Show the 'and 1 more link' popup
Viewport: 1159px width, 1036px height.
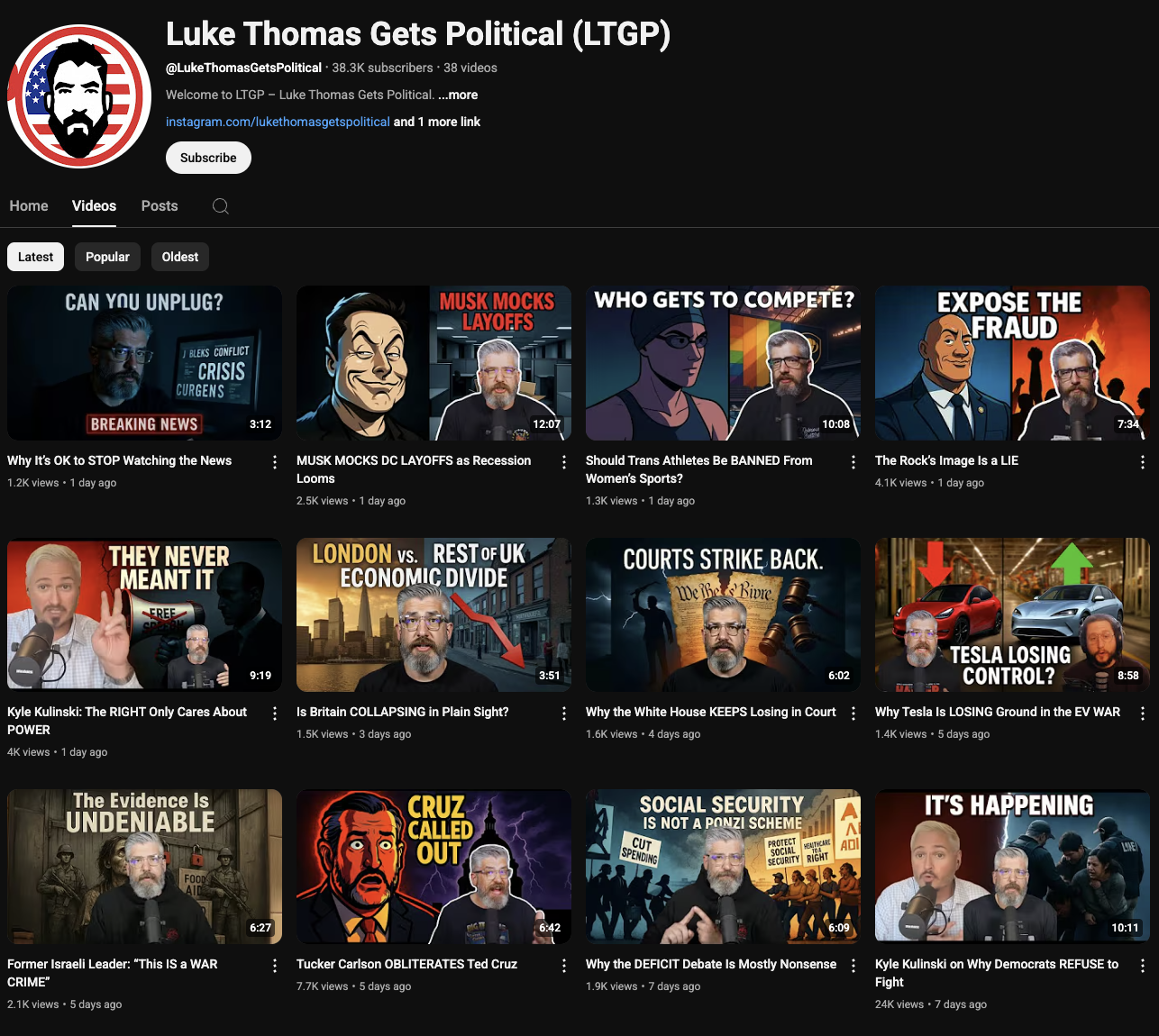pyautogui.click(x=437, y=122)
